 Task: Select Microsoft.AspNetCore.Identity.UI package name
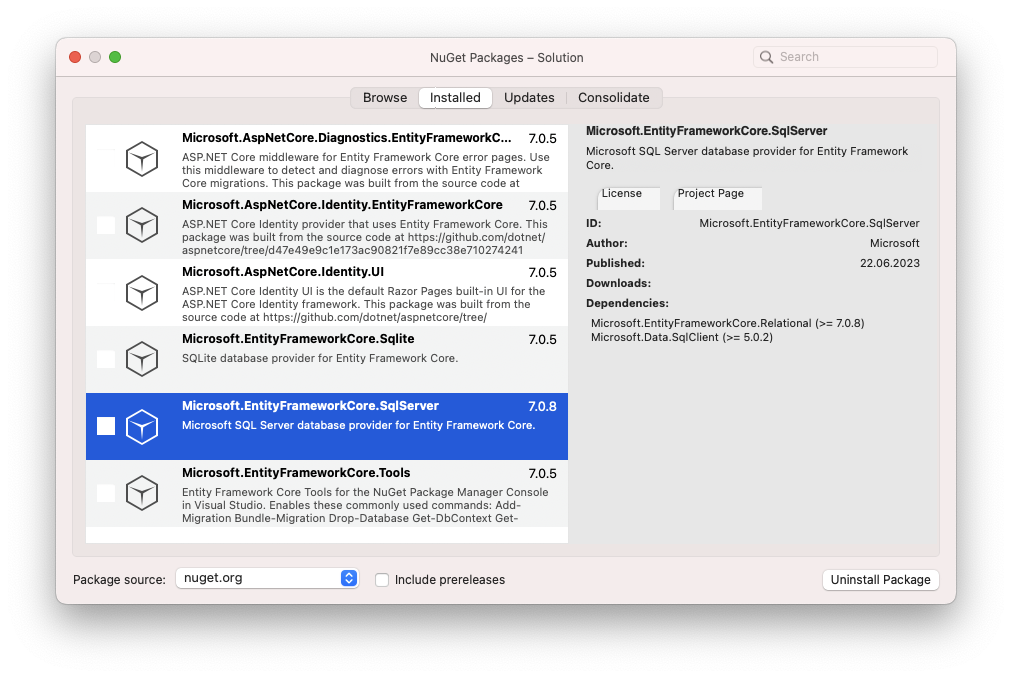[x=283, y=272]
